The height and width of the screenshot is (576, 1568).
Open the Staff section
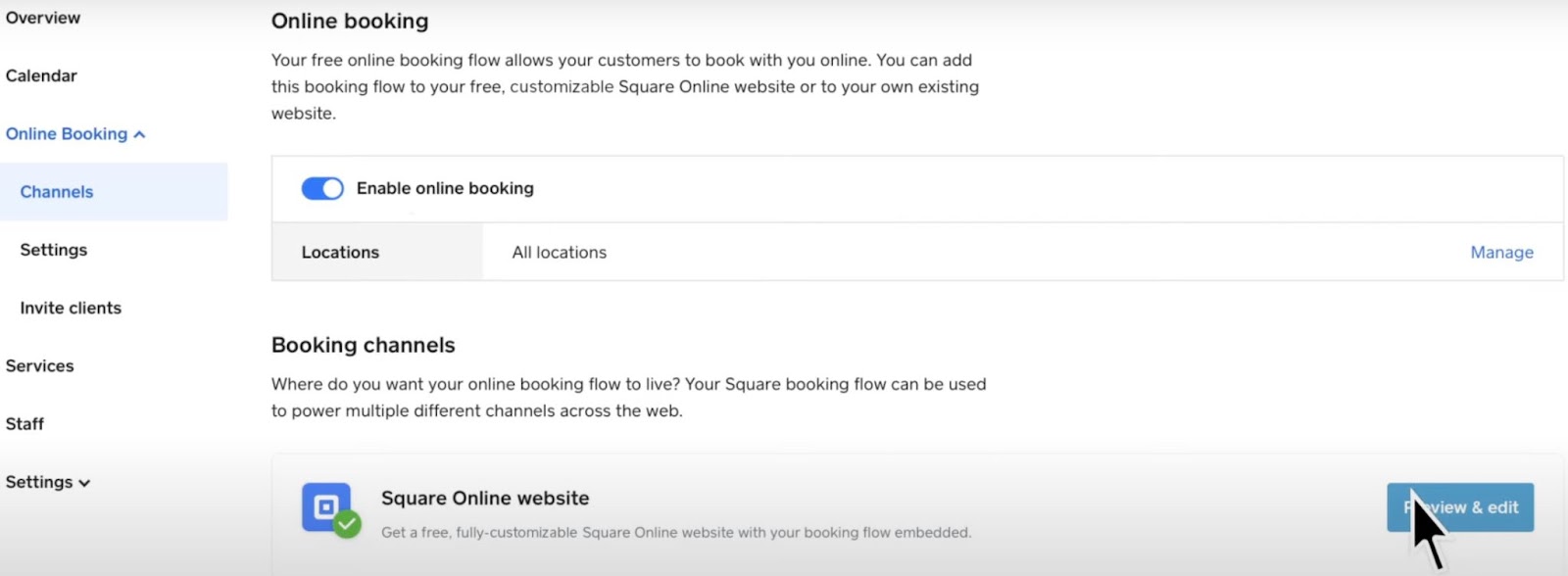(24, 424)
